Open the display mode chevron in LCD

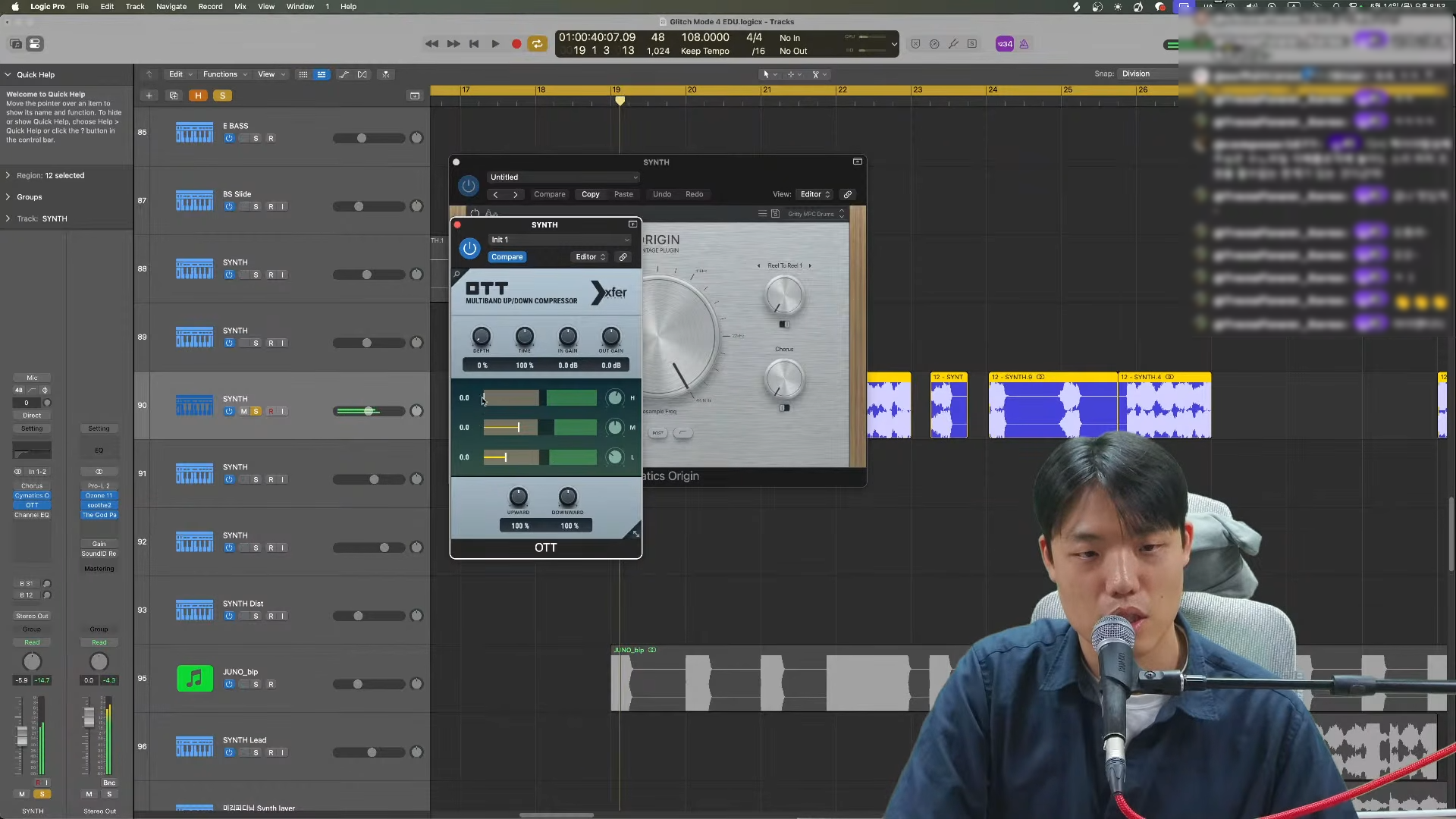pos(894,44)
